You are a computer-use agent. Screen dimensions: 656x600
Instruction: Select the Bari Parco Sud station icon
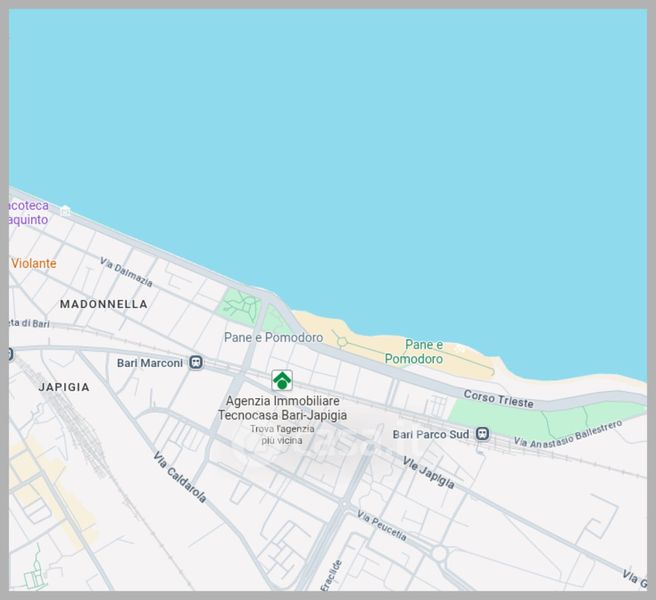click(483, 434)
